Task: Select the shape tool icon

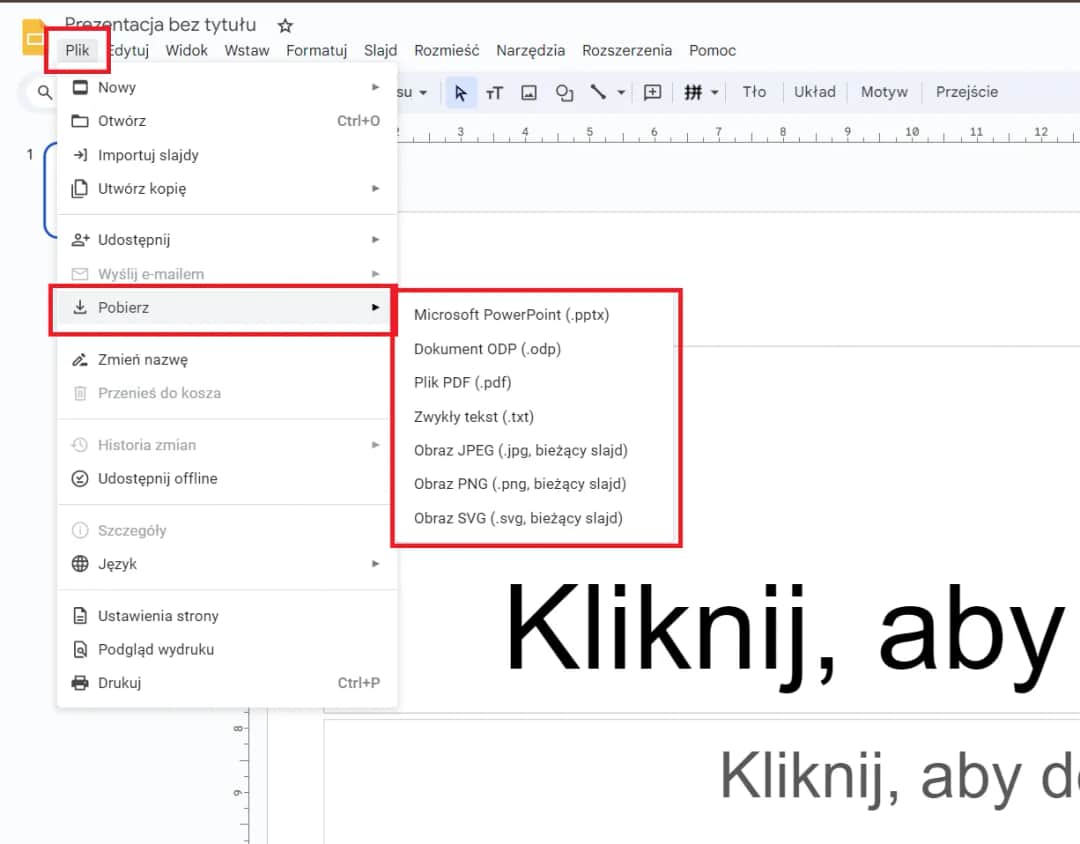Action: coord(562,92)
